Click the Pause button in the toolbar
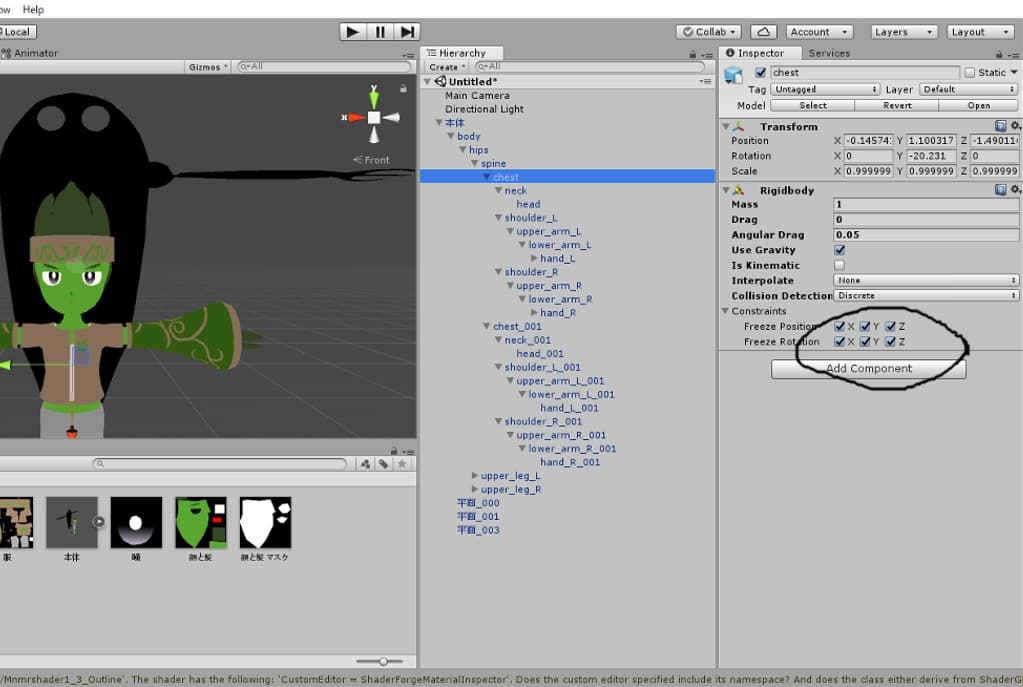The width and height of the screenshot is (1023, 687). [x=380, y=32]
